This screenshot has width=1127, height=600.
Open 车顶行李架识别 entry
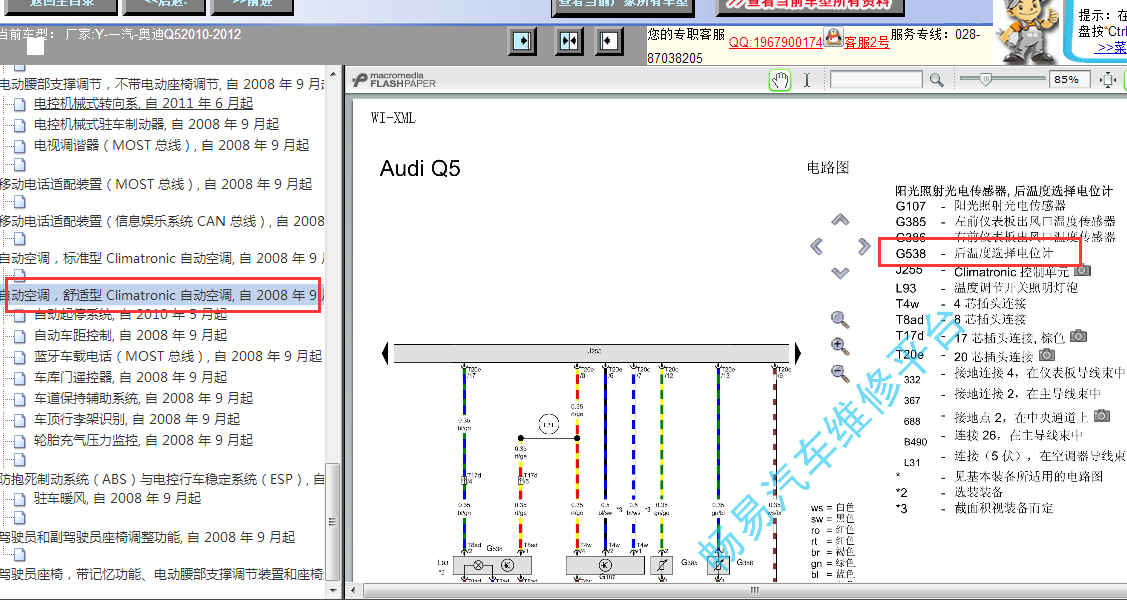(137, 419)
